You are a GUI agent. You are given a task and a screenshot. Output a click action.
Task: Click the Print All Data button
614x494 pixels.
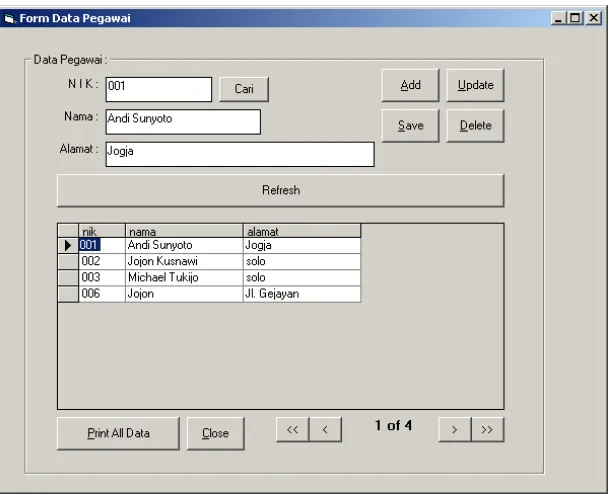coord(118,433)
